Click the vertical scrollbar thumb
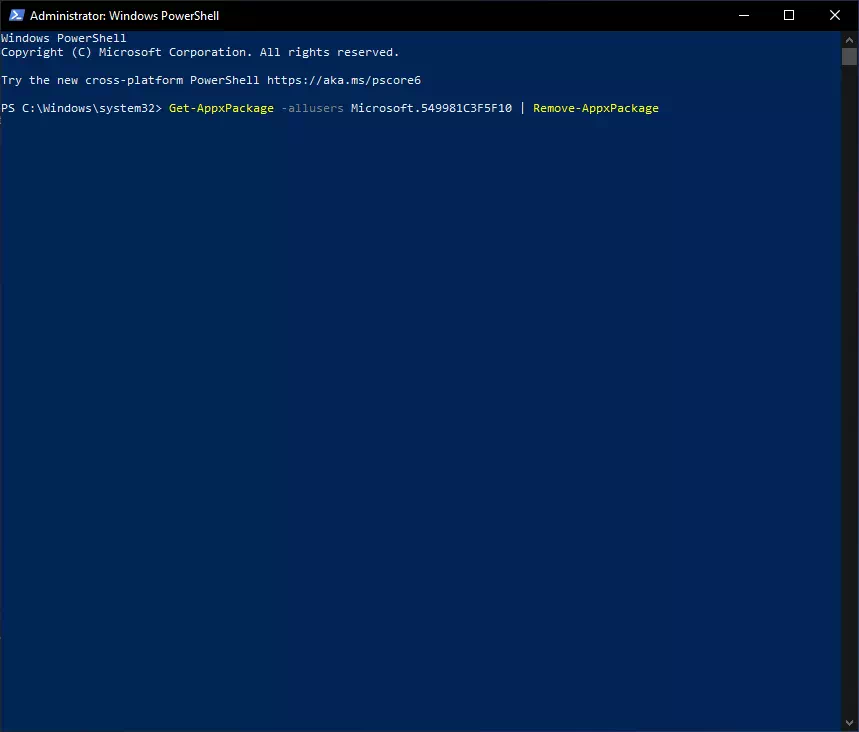The height and width of the screenshot is (732, 859). pos(850,56)
